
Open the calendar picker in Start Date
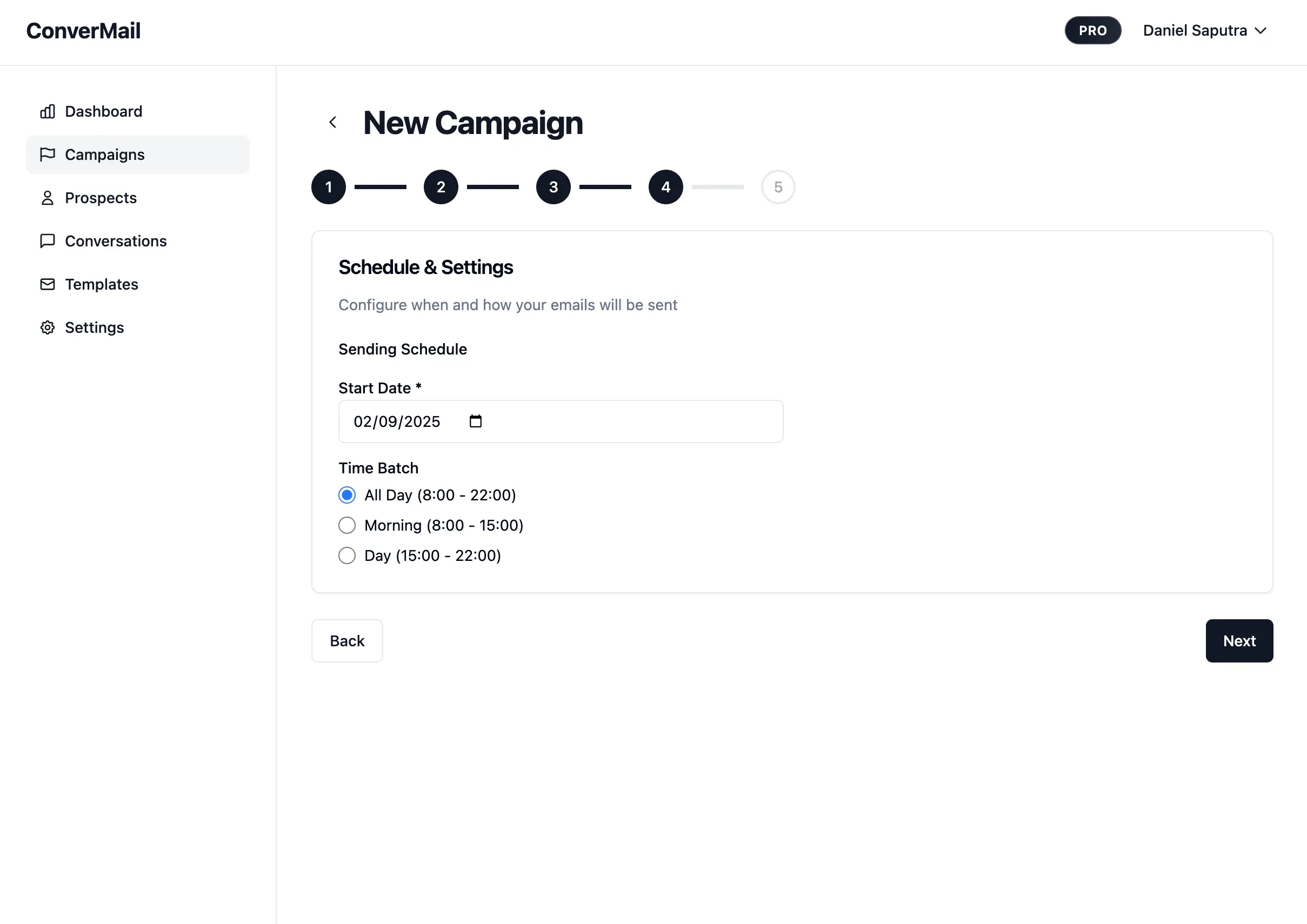click(475, 421)
